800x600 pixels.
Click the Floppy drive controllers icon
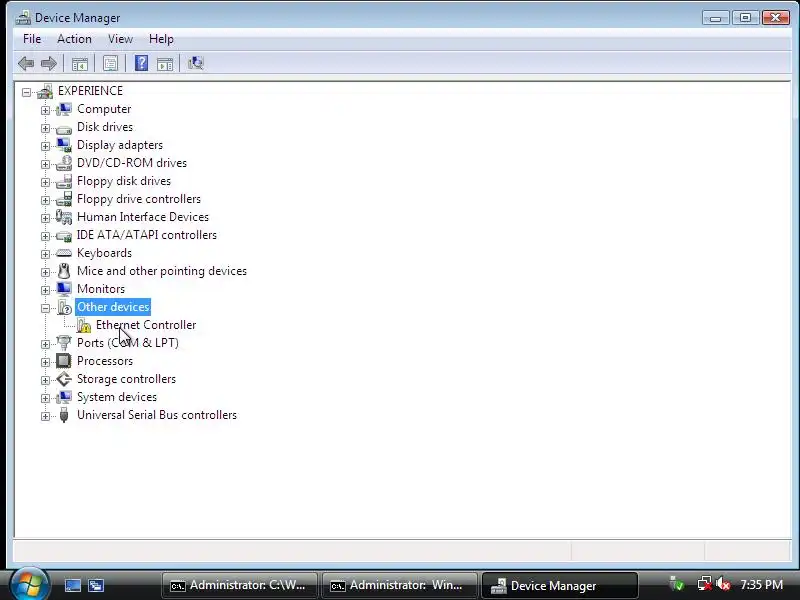point(64,199)
